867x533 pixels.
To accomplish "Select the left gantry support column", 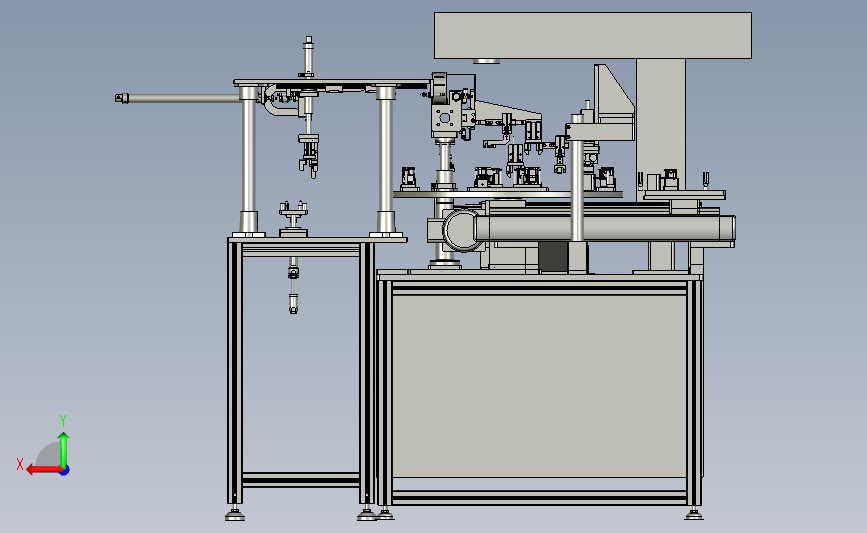I will tap(248, 160).
